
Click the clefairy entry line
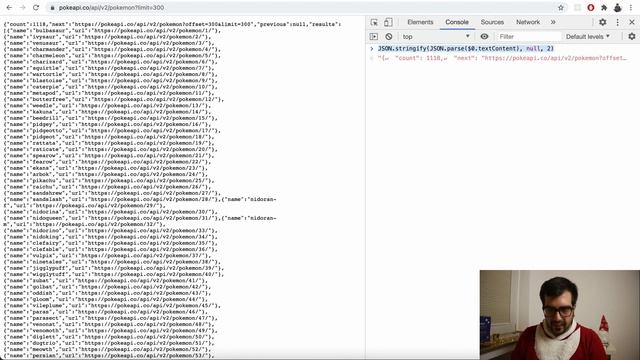(111, 243)
